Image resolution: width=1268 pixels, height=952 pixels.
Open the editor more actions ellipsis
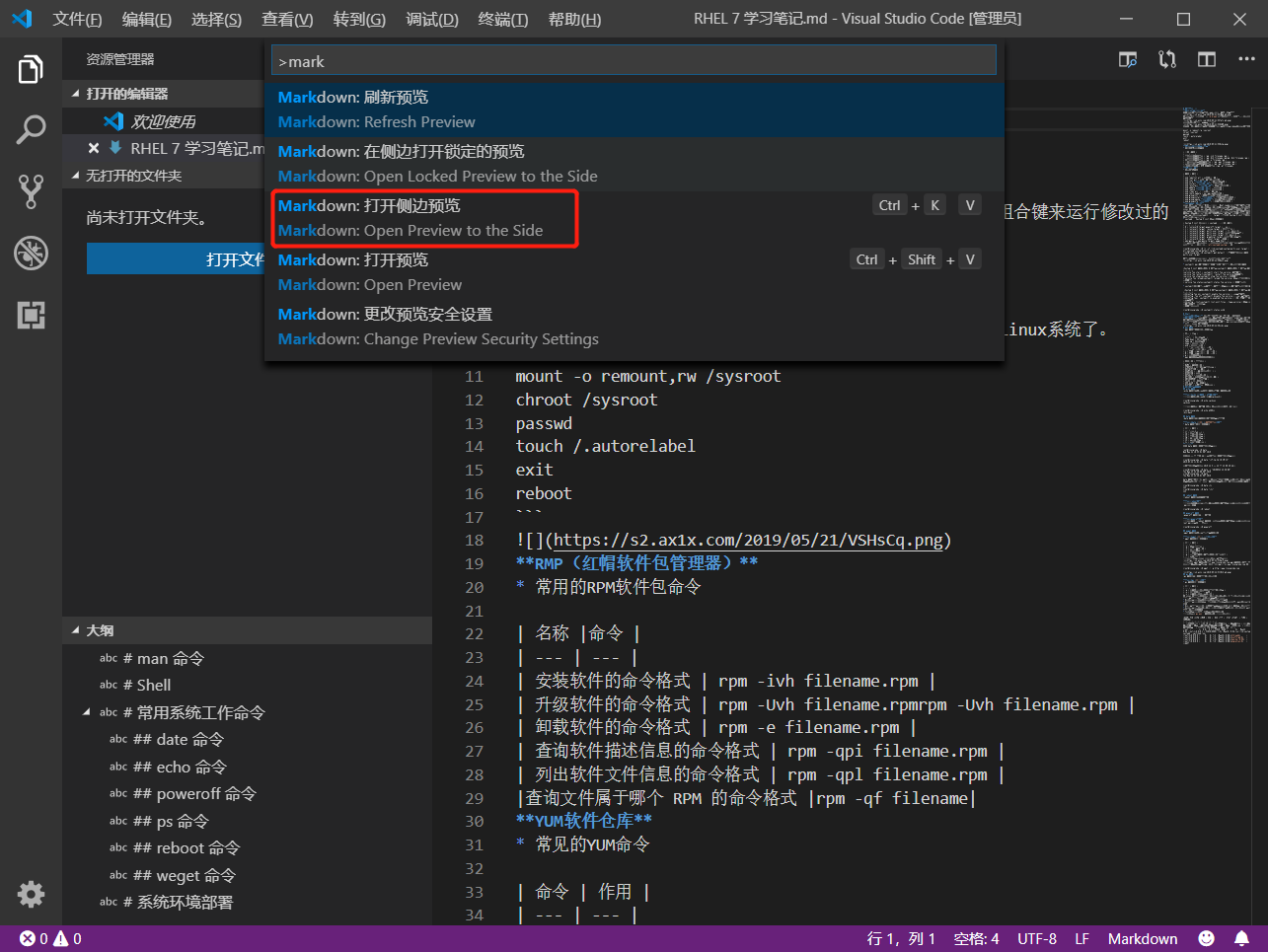1246,59
